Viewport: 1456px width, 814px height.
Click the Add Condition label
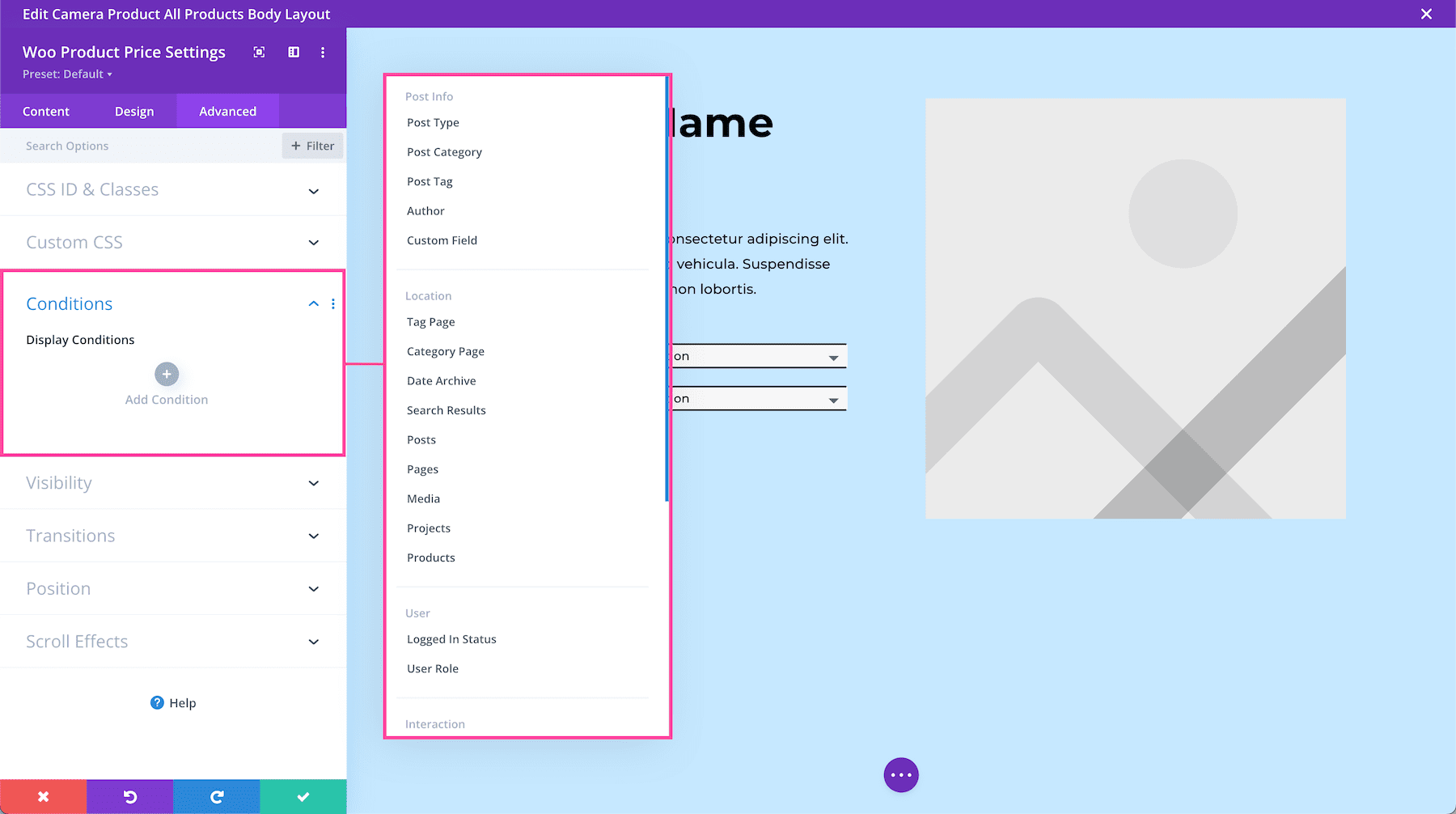167,400
